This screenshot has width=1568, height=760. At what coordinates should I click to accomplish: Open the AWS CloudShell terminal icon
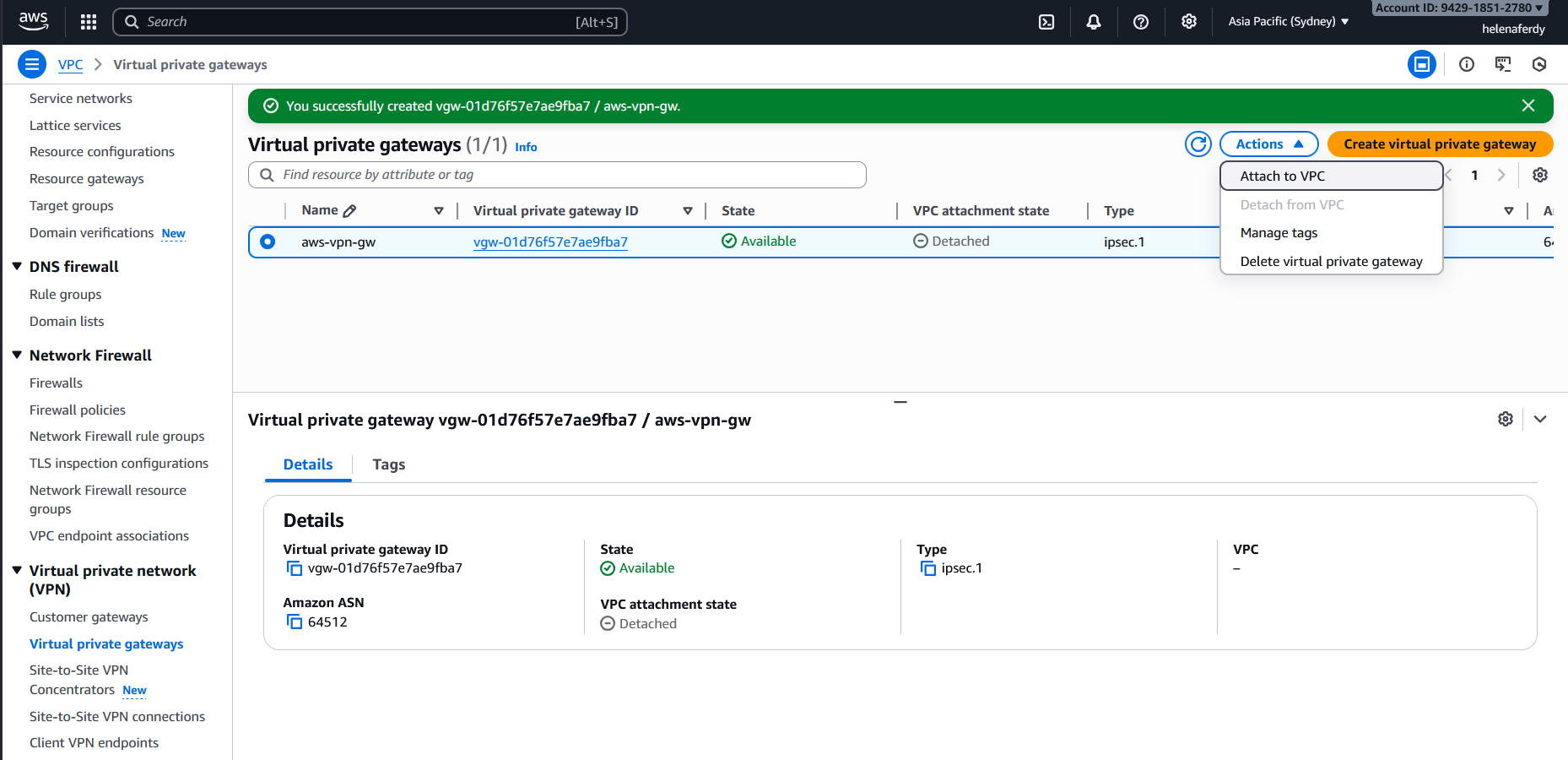[1046, 22]
